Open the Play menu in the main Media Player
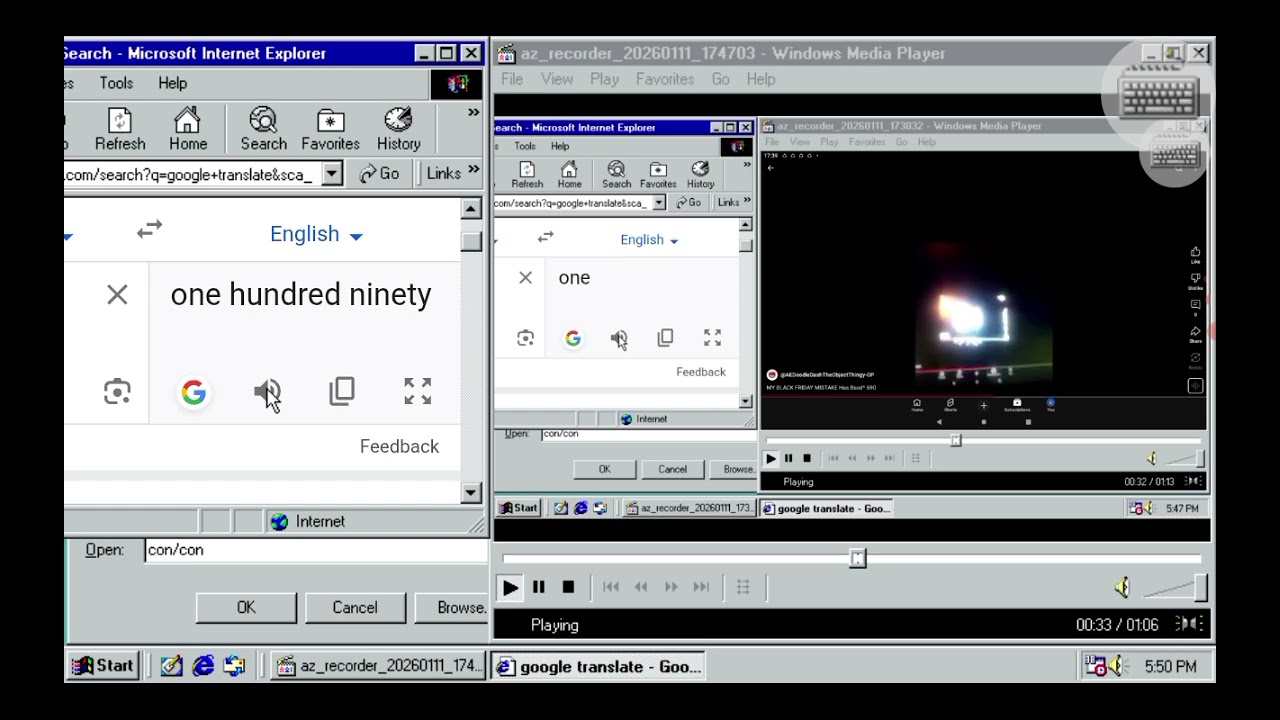Image resolution: width=1280 pixels, height=720 pixels. 604,79
